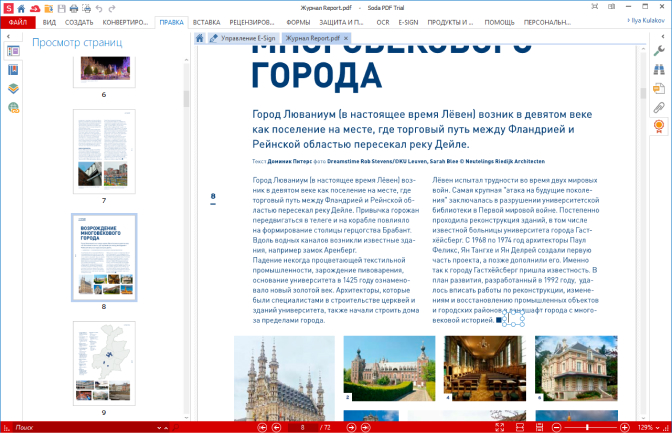672x433 pixels.
Task: Click the redo arrow
Action: (112, 8)
